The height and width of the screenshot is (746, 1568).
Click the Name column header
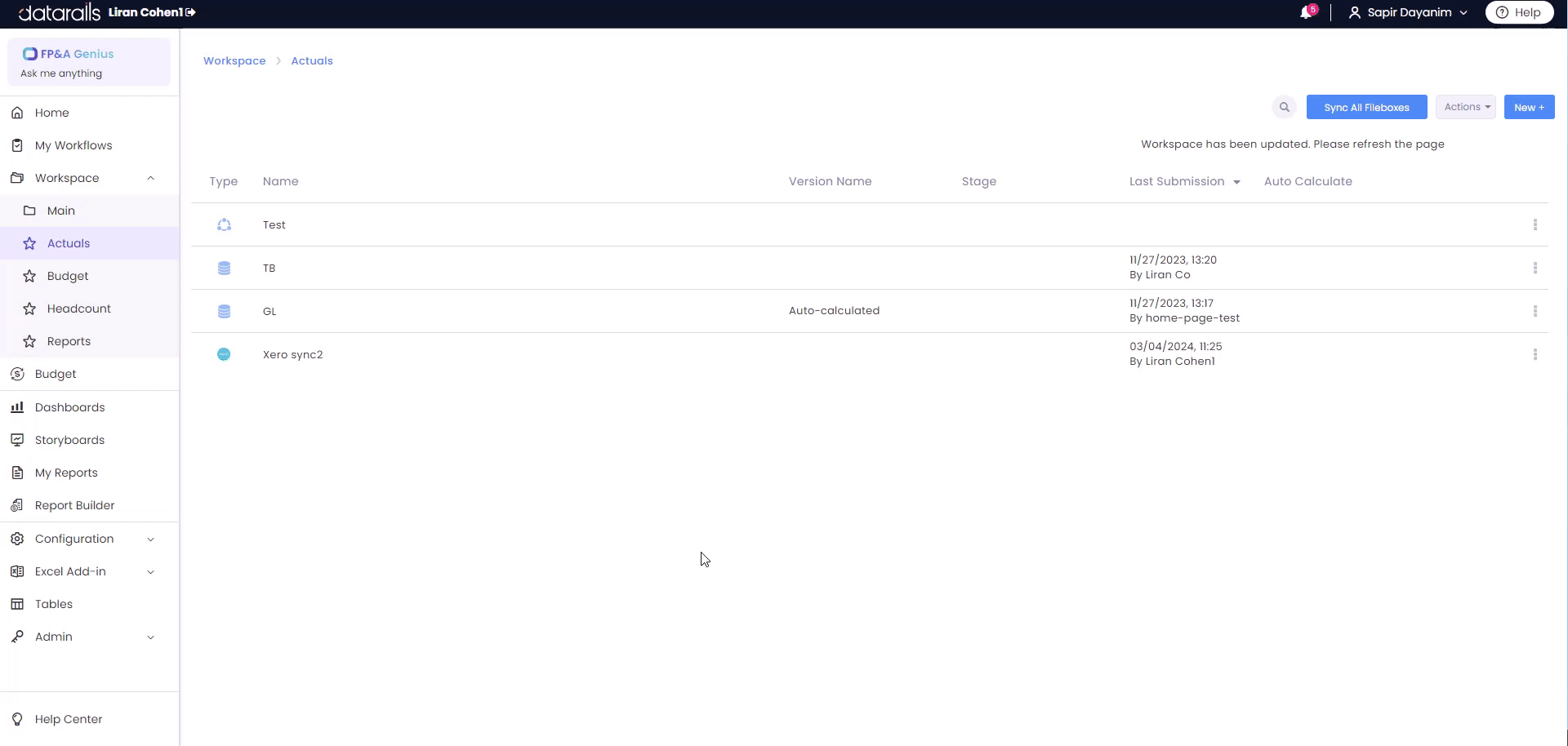[280, 181]
